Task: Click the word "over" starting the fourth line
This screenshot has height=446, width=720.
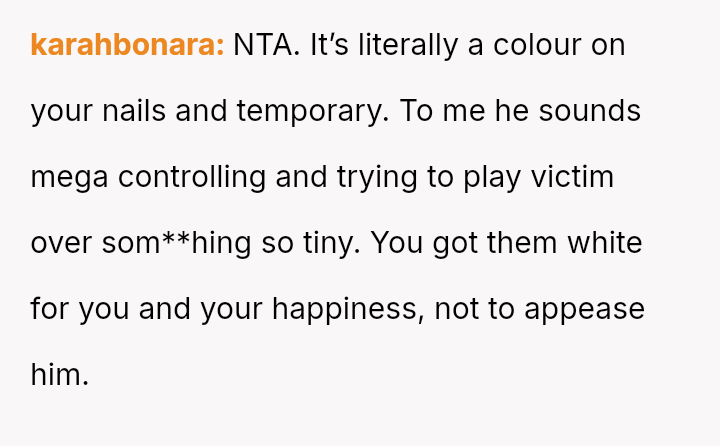Action: [61, 243]
